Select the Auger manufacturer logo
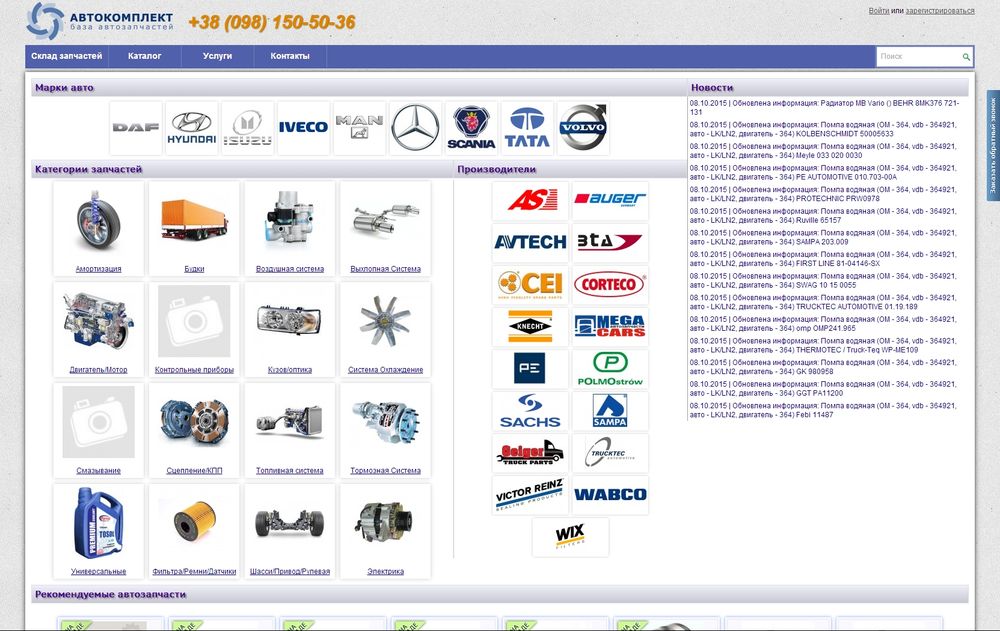 point(610,200)
